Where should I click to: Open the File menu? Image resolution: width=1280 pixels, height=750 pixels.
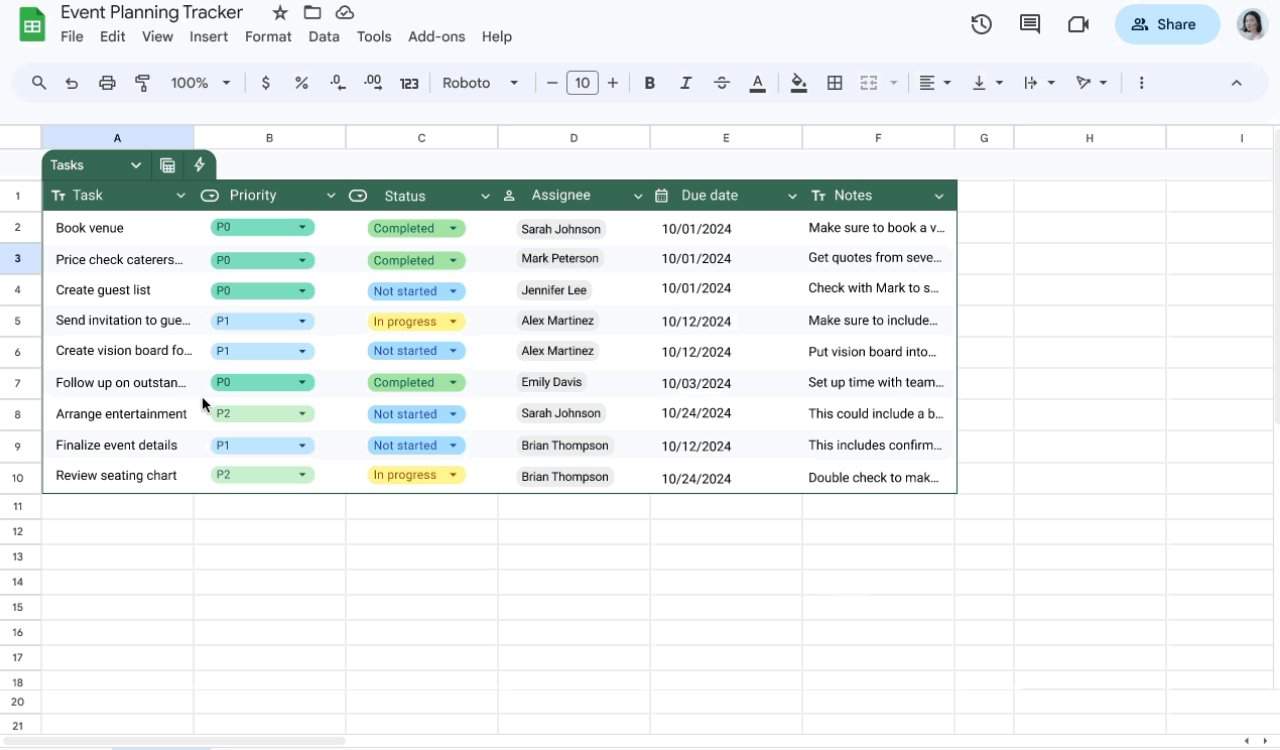72,36
